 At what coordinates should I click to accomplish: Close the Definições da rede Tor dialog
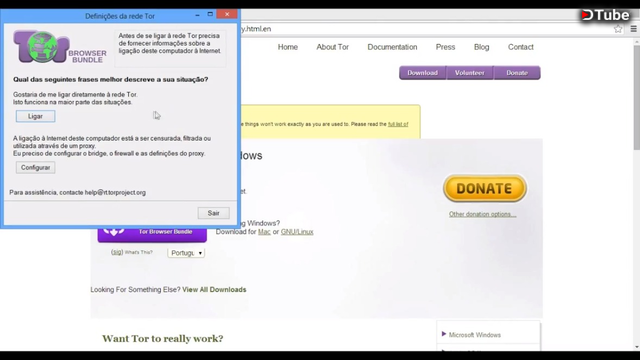click(227, 14)
